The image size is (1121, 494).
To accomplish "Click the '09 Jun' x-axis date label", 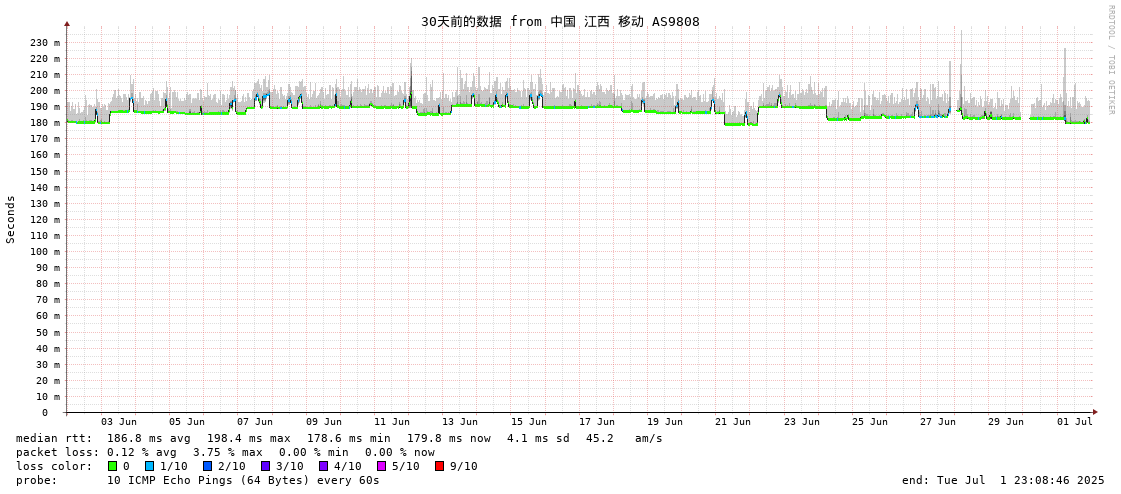I will click(x=324, y=422).
